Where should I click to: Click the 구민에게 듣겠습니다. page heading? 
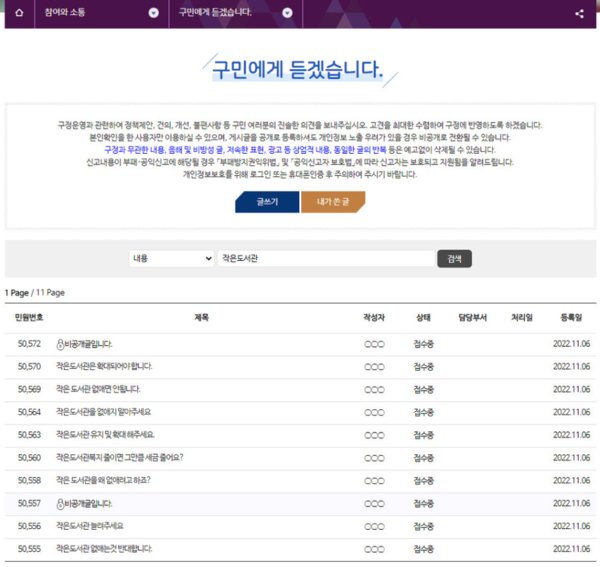(x=297, y=69)
